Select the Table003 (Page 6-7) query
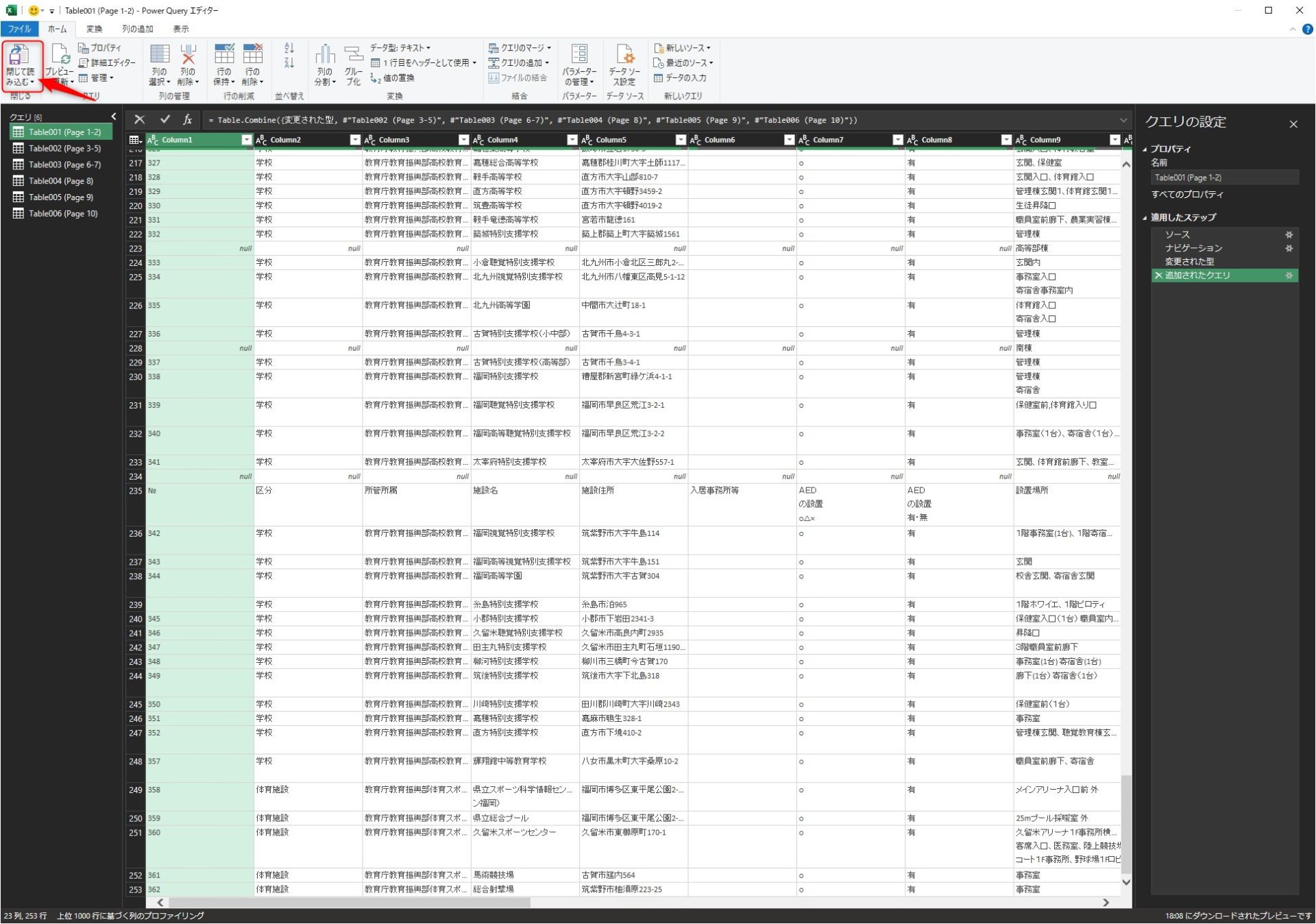This screenshot has width=1316, height=924. pyautogui.click(x=64, y=165)
